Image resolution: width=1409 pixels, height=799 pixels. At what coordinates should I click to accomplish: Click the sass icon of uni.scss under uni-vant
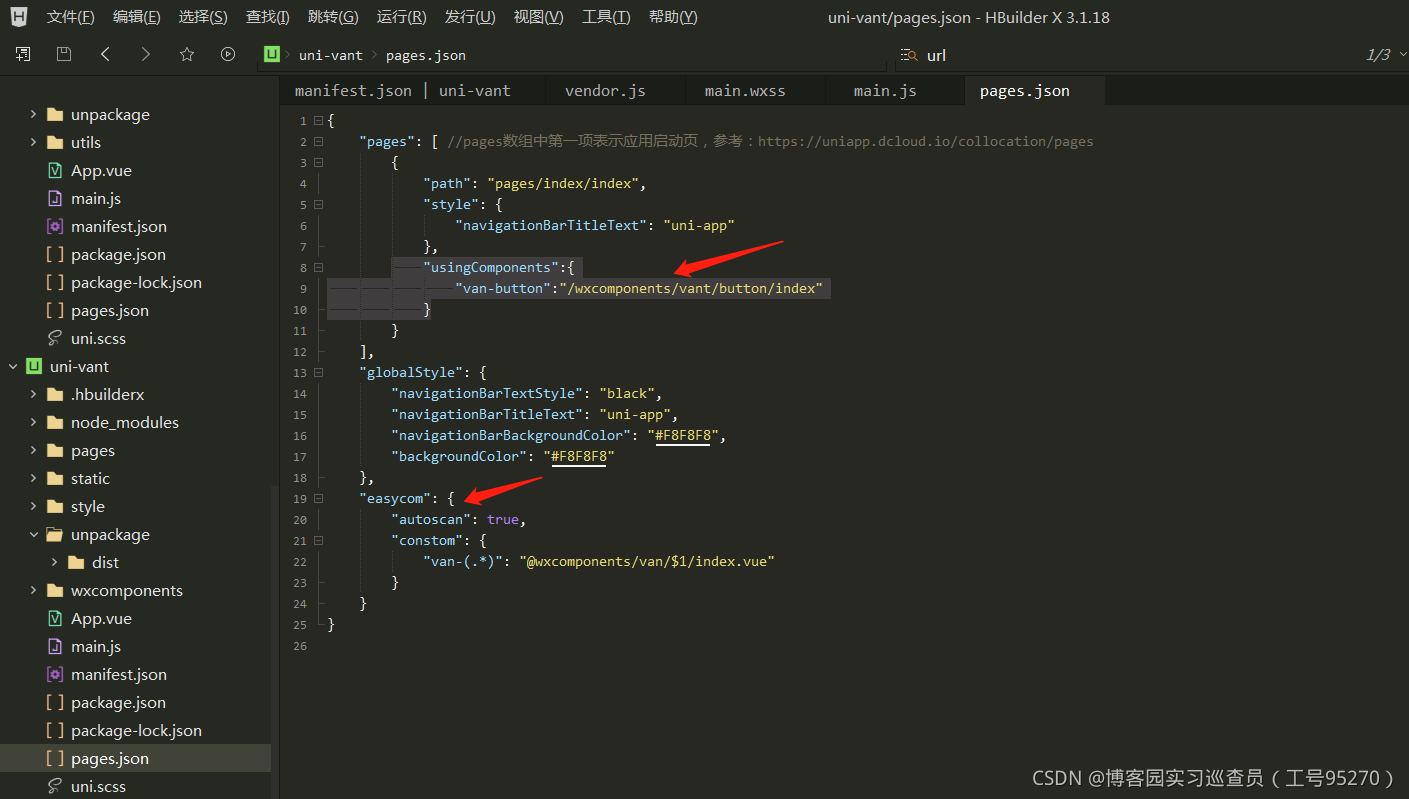click(55, 786)
